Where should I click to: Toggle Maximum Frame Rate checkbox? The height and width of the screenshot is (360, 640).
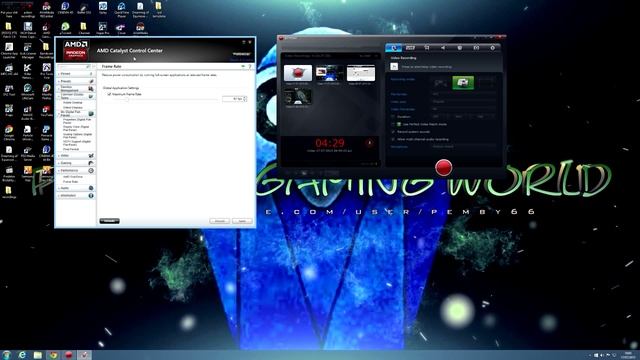(109, 94)
